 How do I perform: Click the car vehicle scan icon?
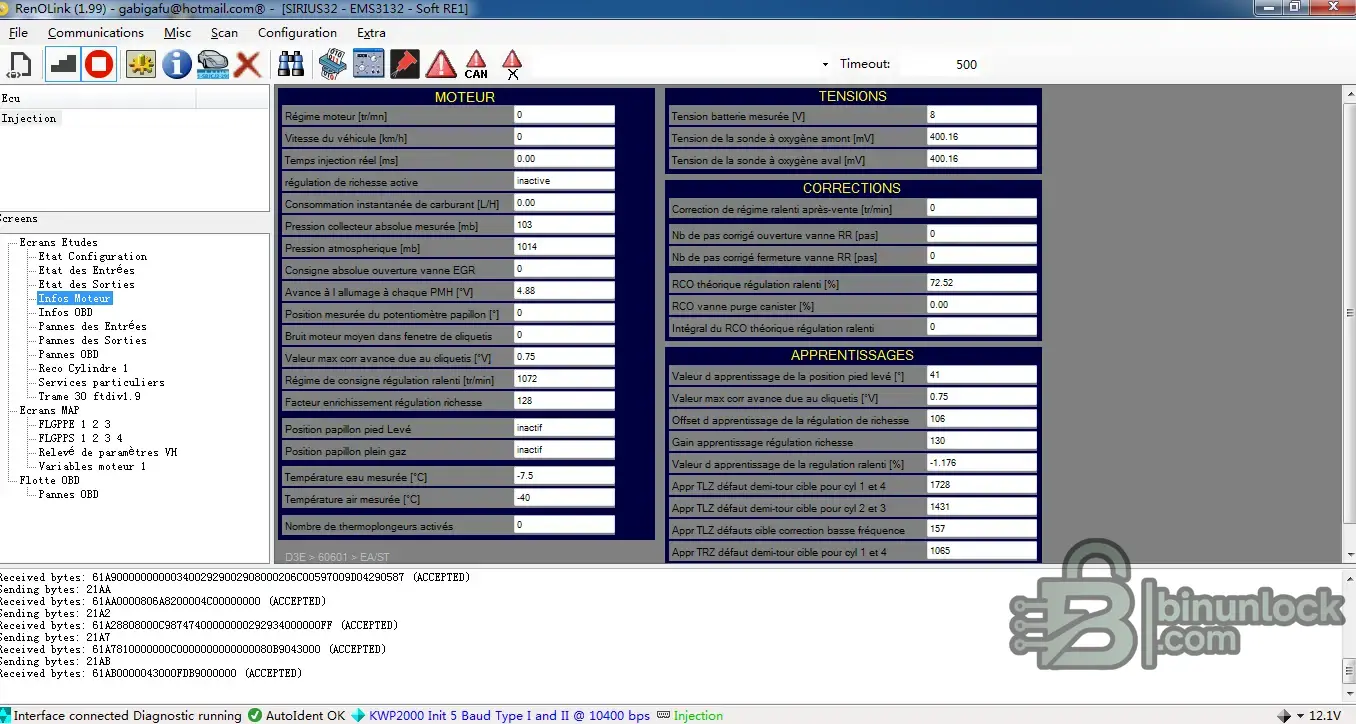click(213, 65)
